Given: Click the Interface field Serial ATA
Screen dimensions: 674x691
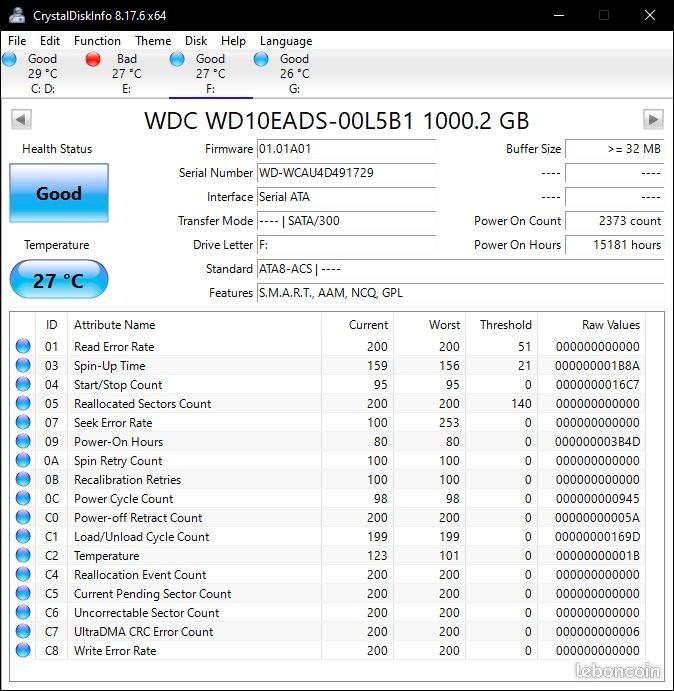Looking at the screenshot, I should [x=346, y=197].
